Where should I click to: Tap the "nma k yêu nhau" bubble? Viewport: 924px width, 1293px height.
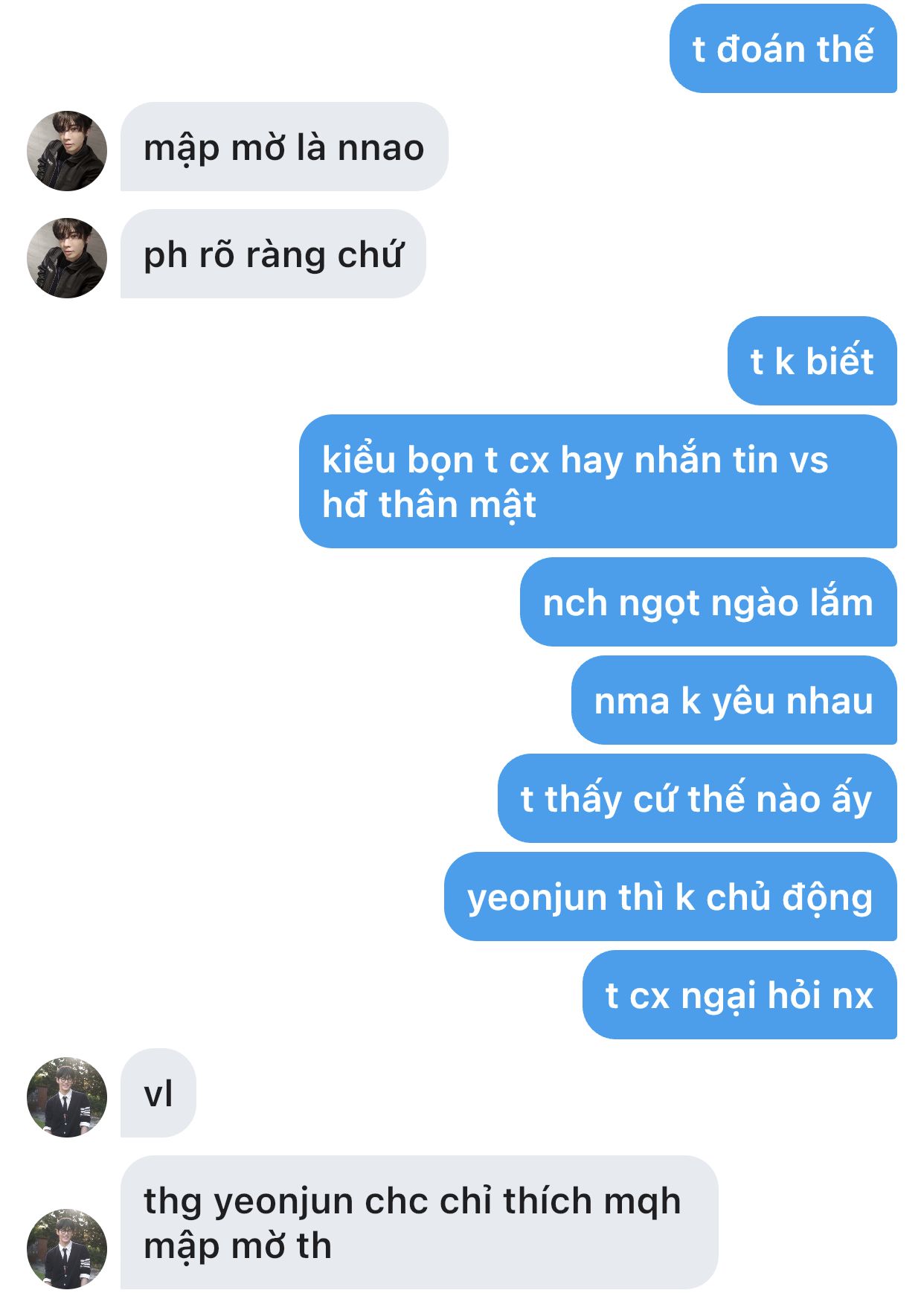click(734, 700)
